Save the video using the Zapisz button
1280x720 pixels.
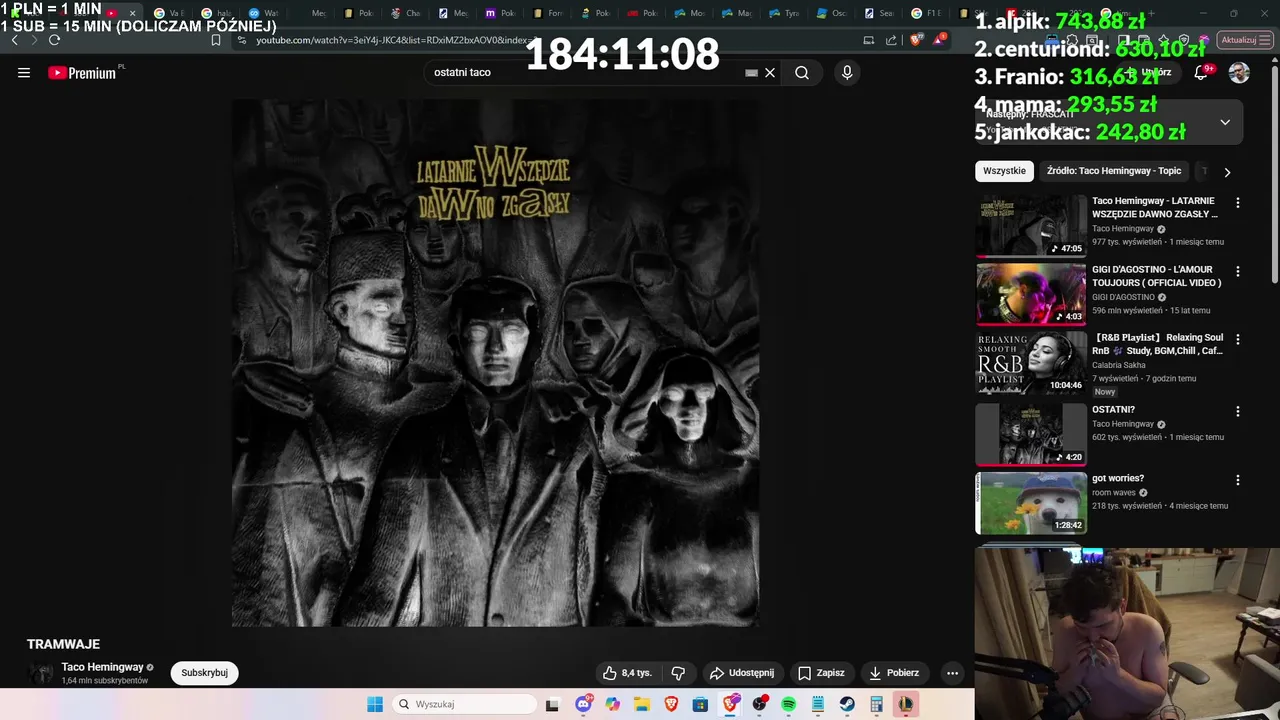(821, 673)
